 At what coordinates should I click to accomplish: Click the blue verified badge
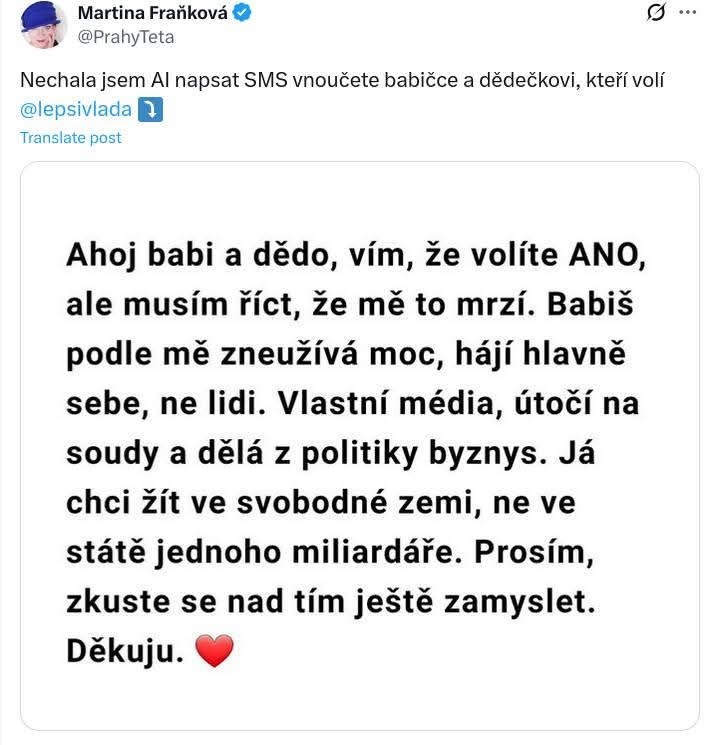tap(242, 13)
